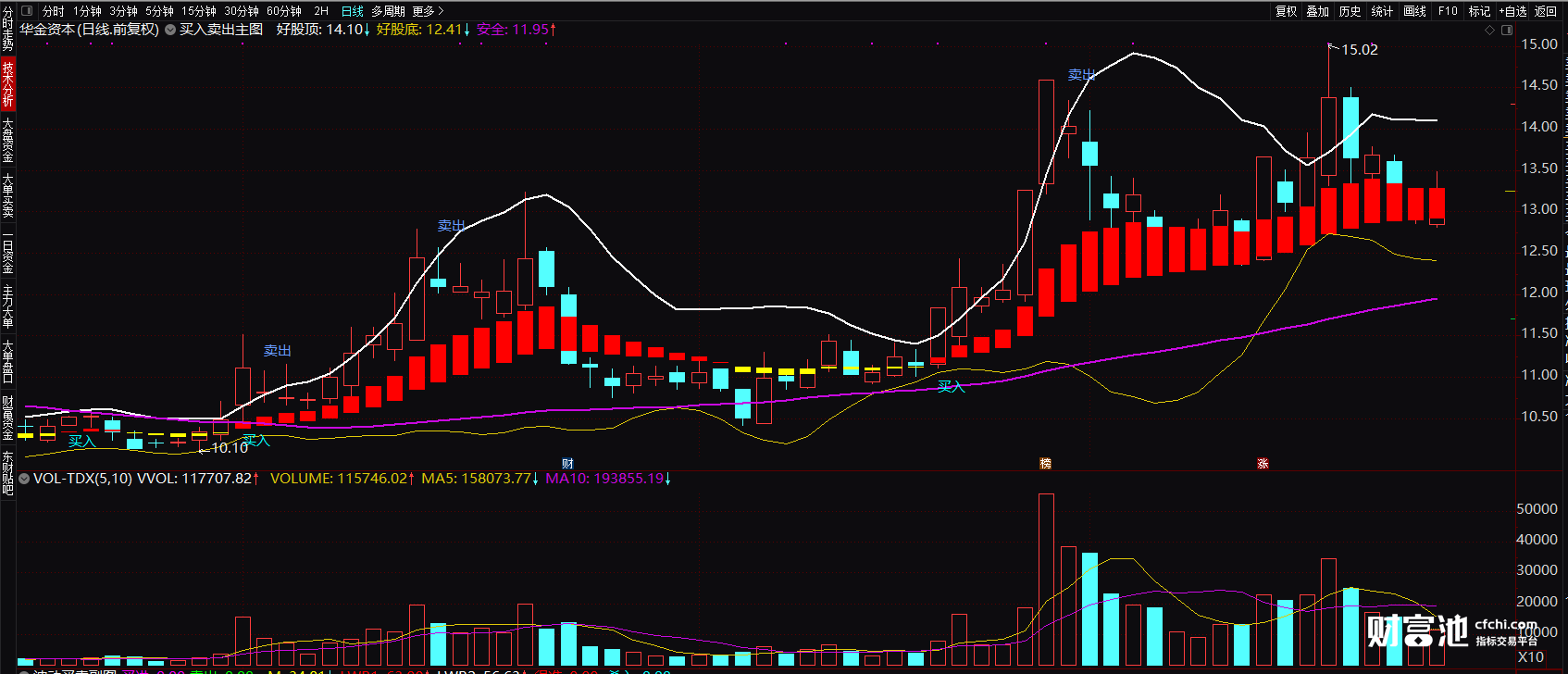Switch to 1分钟 timeframe
The width and height of the screenshot is (1568, 674).
coord(87,11)
